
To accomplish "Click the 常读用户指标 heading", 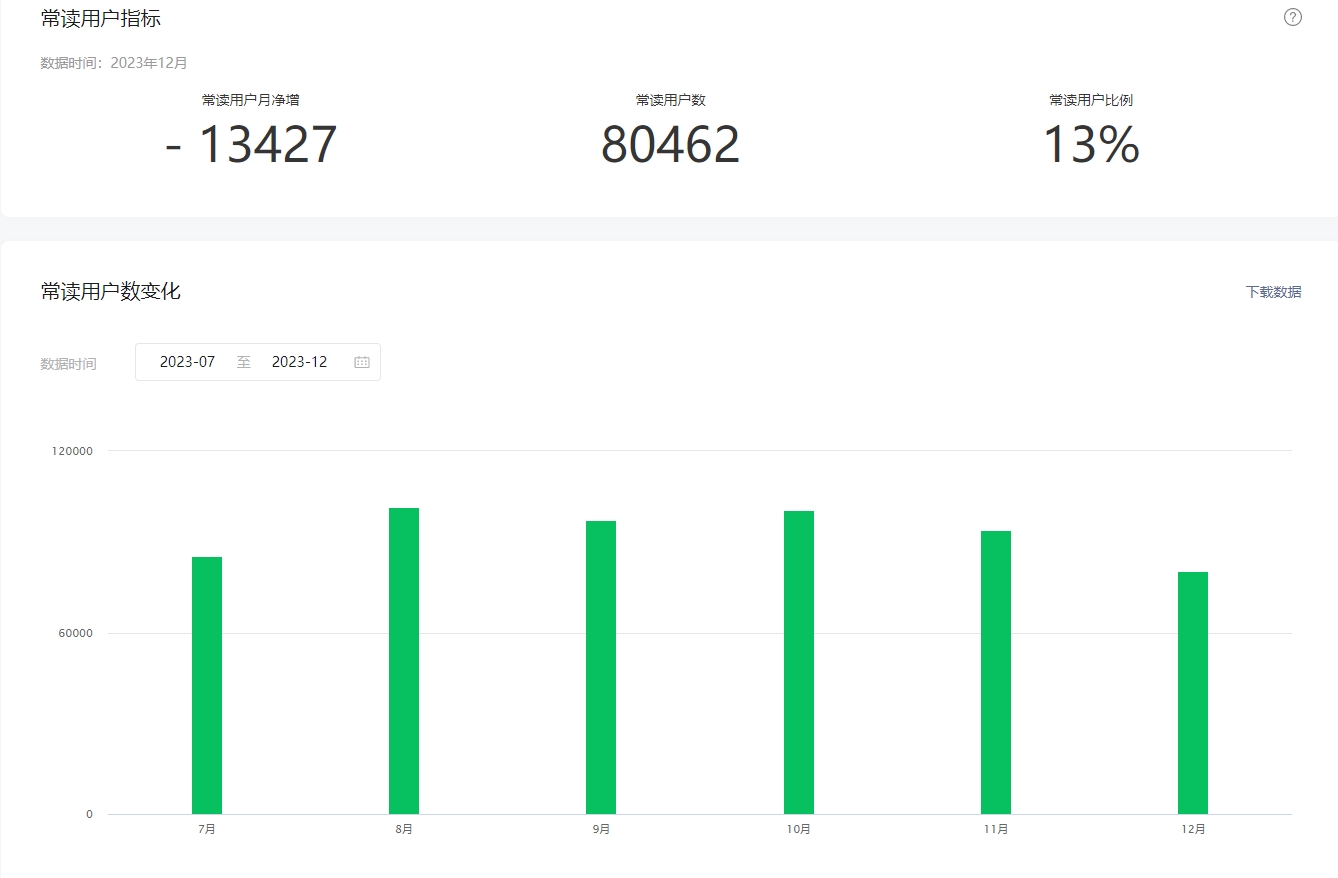I will [x=100, y=18].
